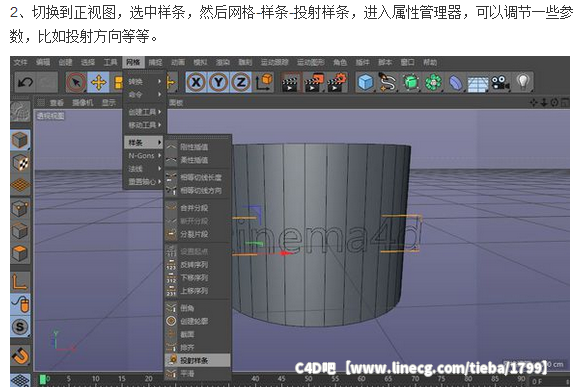
Task: Toggle Enable Axis L-shaped icon
Action: pos(20,282)
